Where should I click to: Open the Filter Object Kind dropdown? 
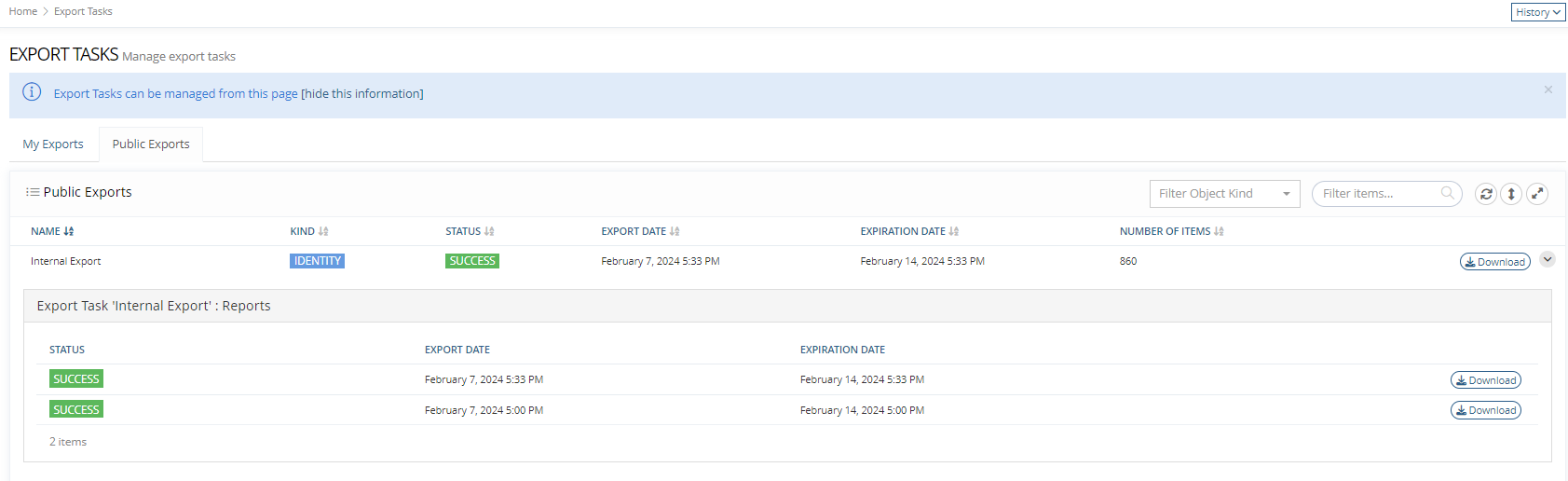[x=1224, y=194]
